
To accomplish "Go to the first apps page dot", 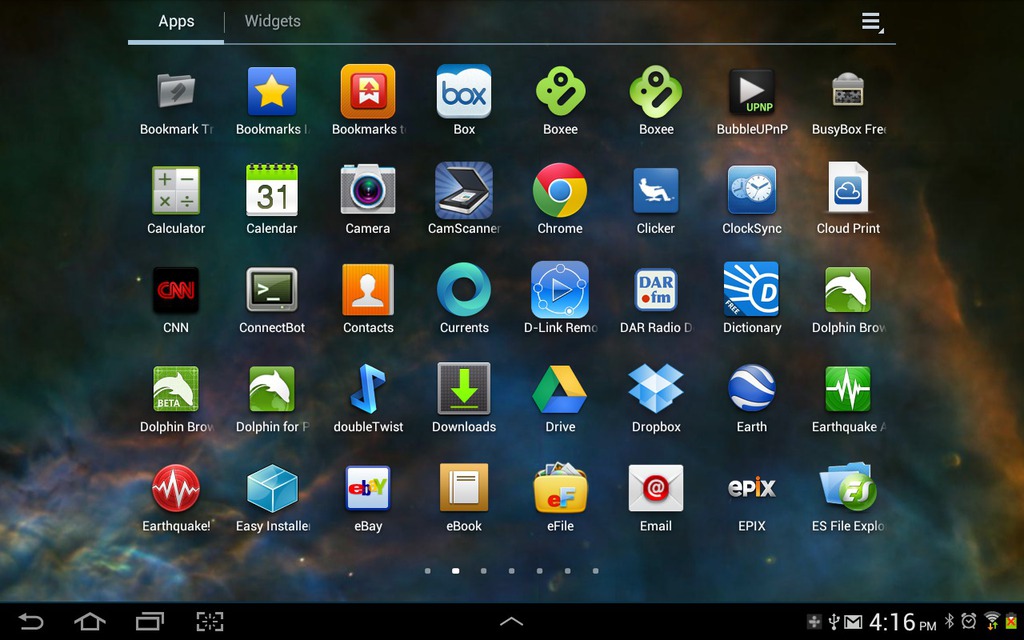I will [428, 571].
